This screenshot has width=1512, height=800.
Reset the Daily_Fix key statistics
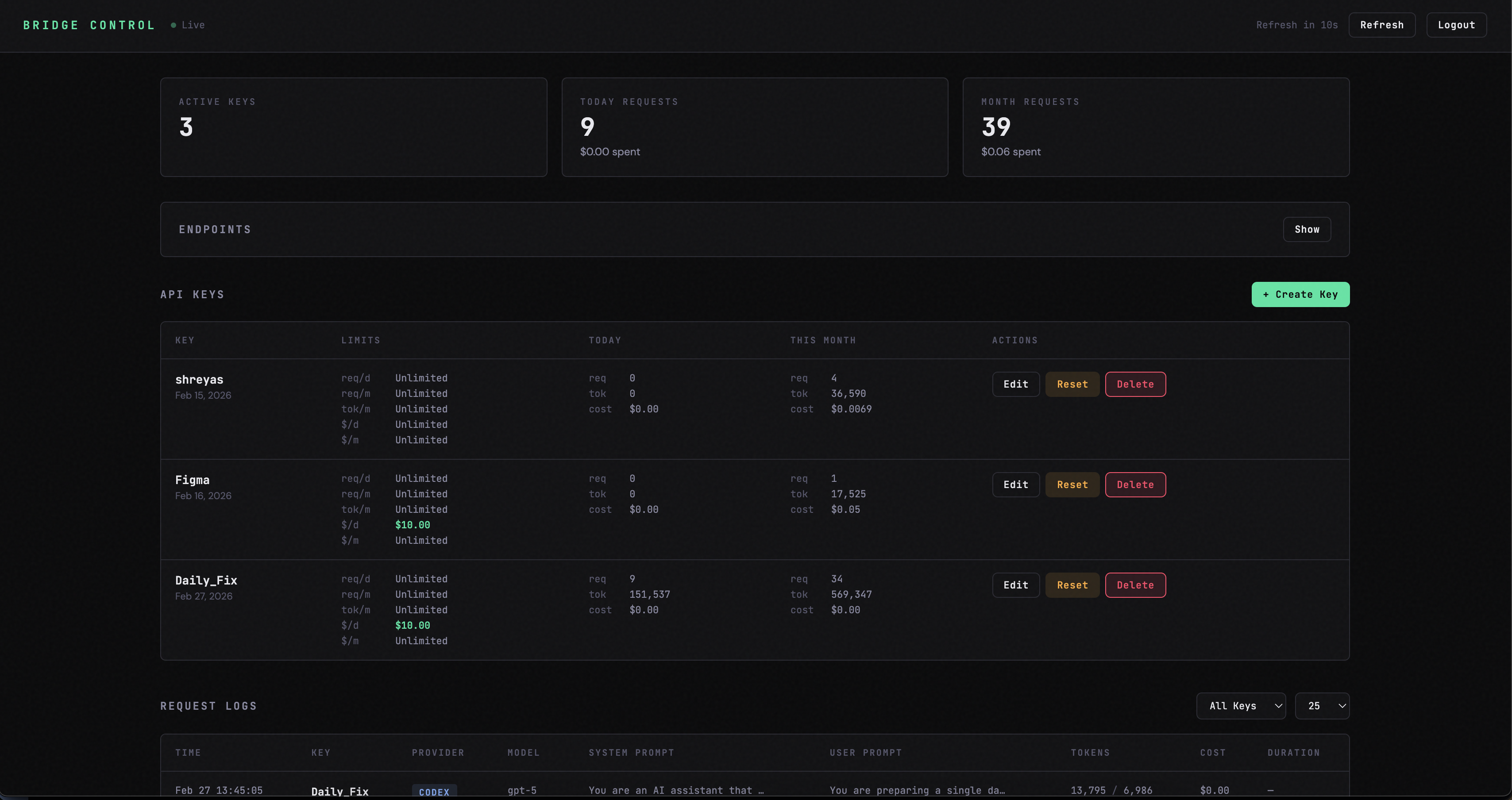[1072, 585]
